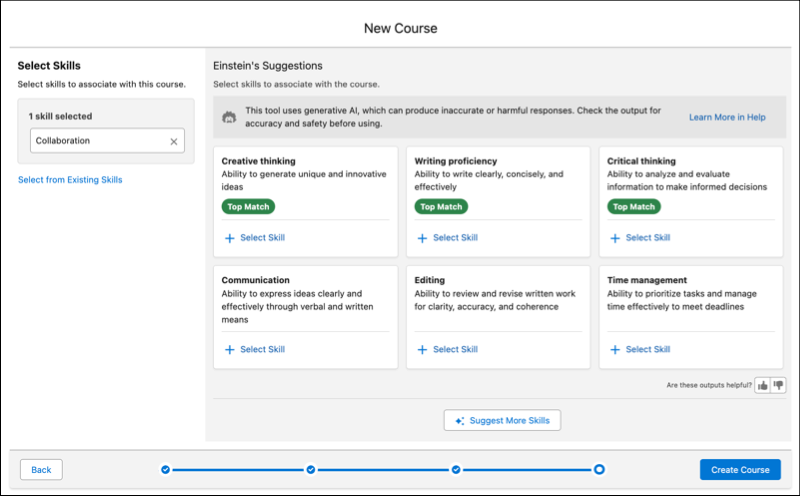Click 'Ability to write clearly, concisely' description

[489, 181]
